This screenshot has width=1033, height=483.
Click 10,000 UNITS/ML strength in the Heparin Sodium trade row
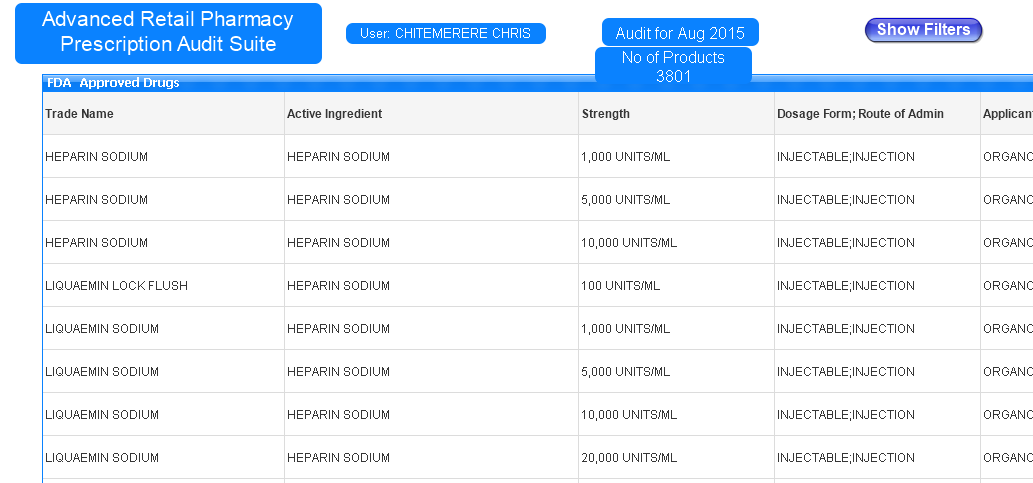(x=629, y=243)
